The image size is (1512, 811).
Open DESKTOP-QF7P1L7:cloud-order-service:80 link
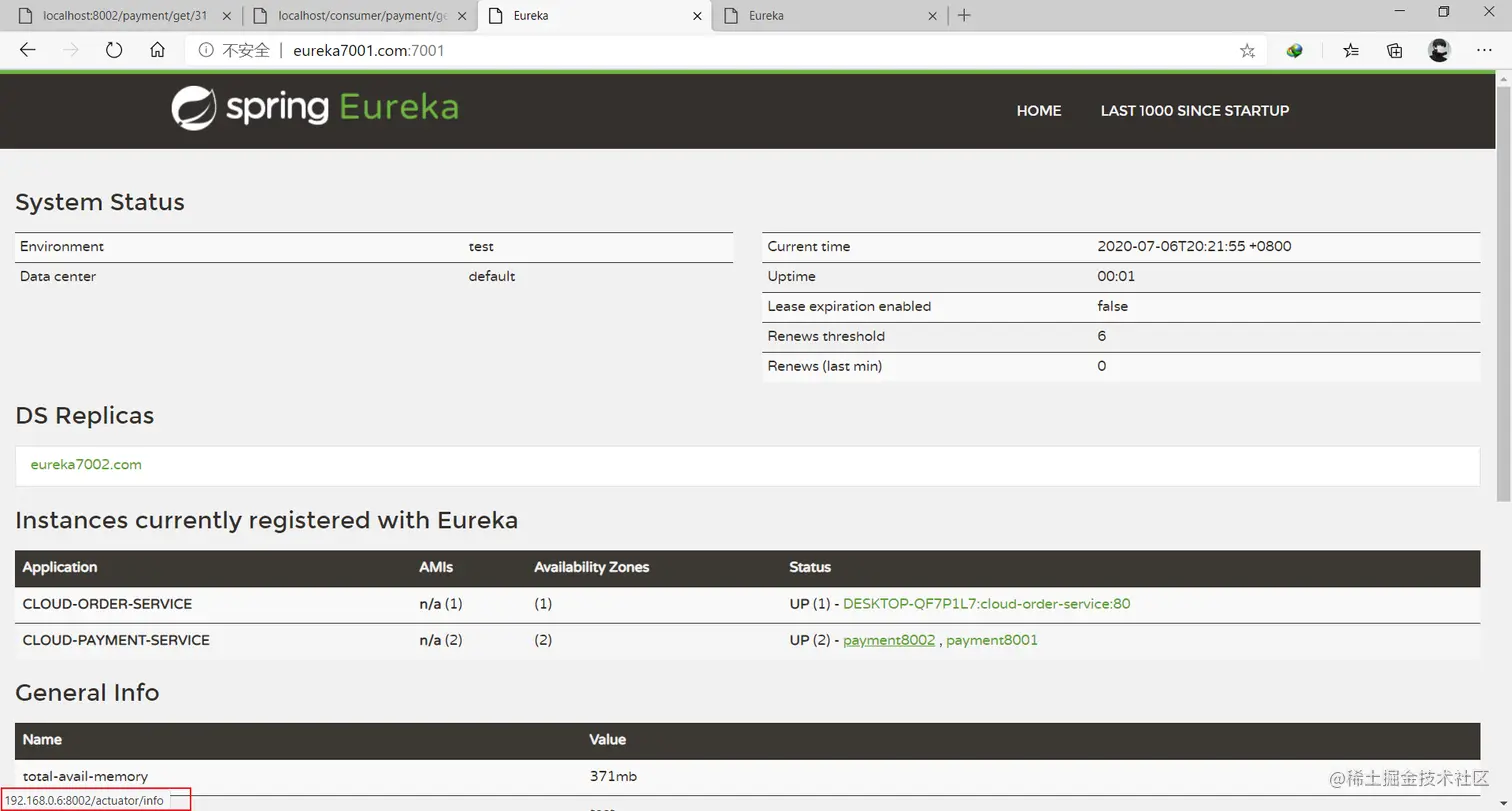(x=987, y=604)
